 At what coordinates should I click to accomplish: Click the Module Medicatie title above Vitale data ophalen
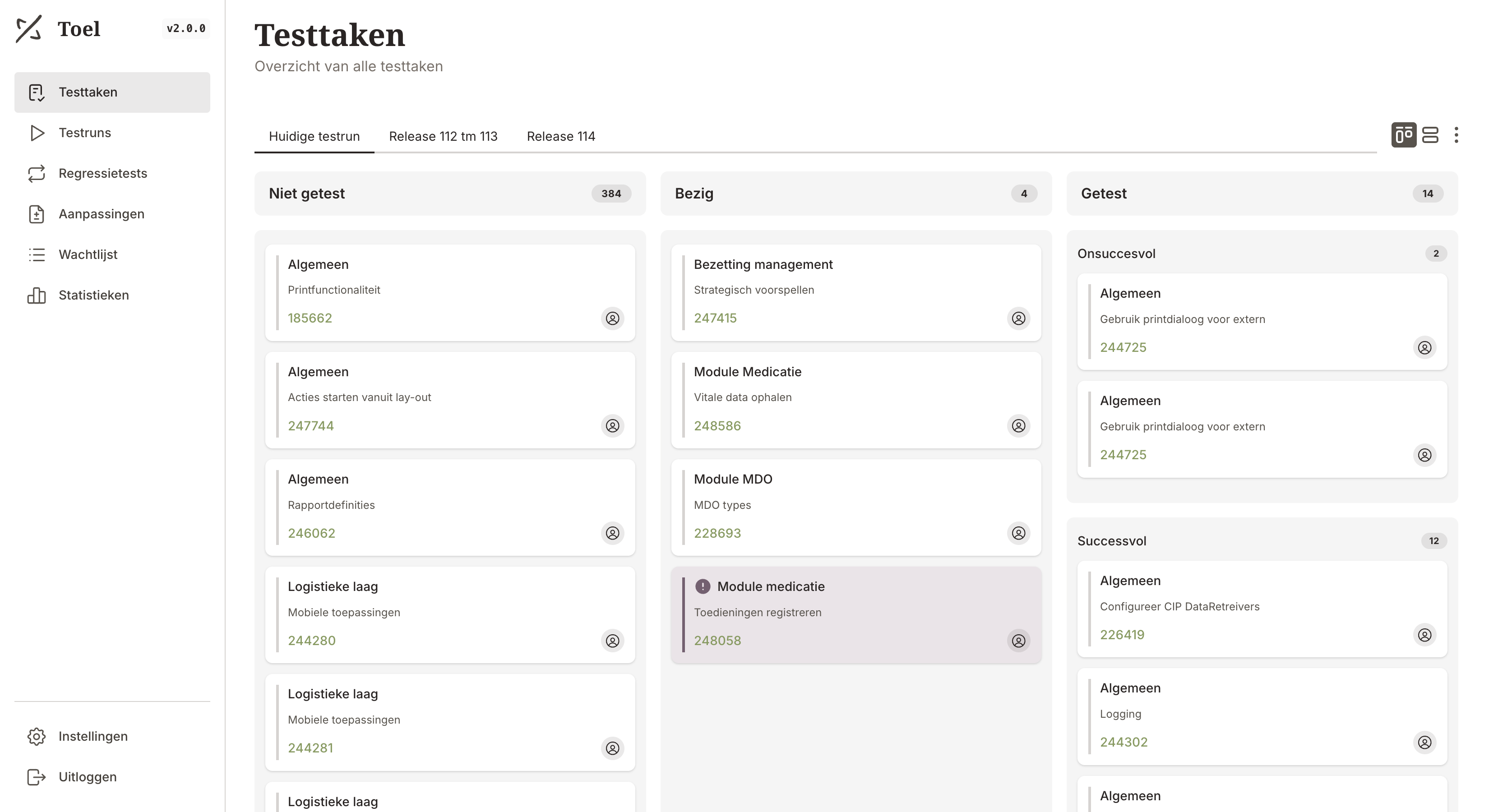[747, 372]
